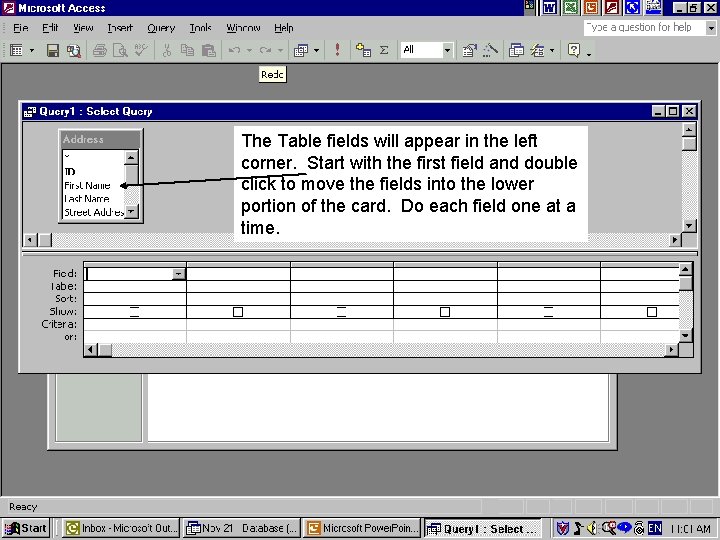This screenshot has width=720, height=540.
Task: Open the help question box dropdown arrow
Action: tap(711, 28)
